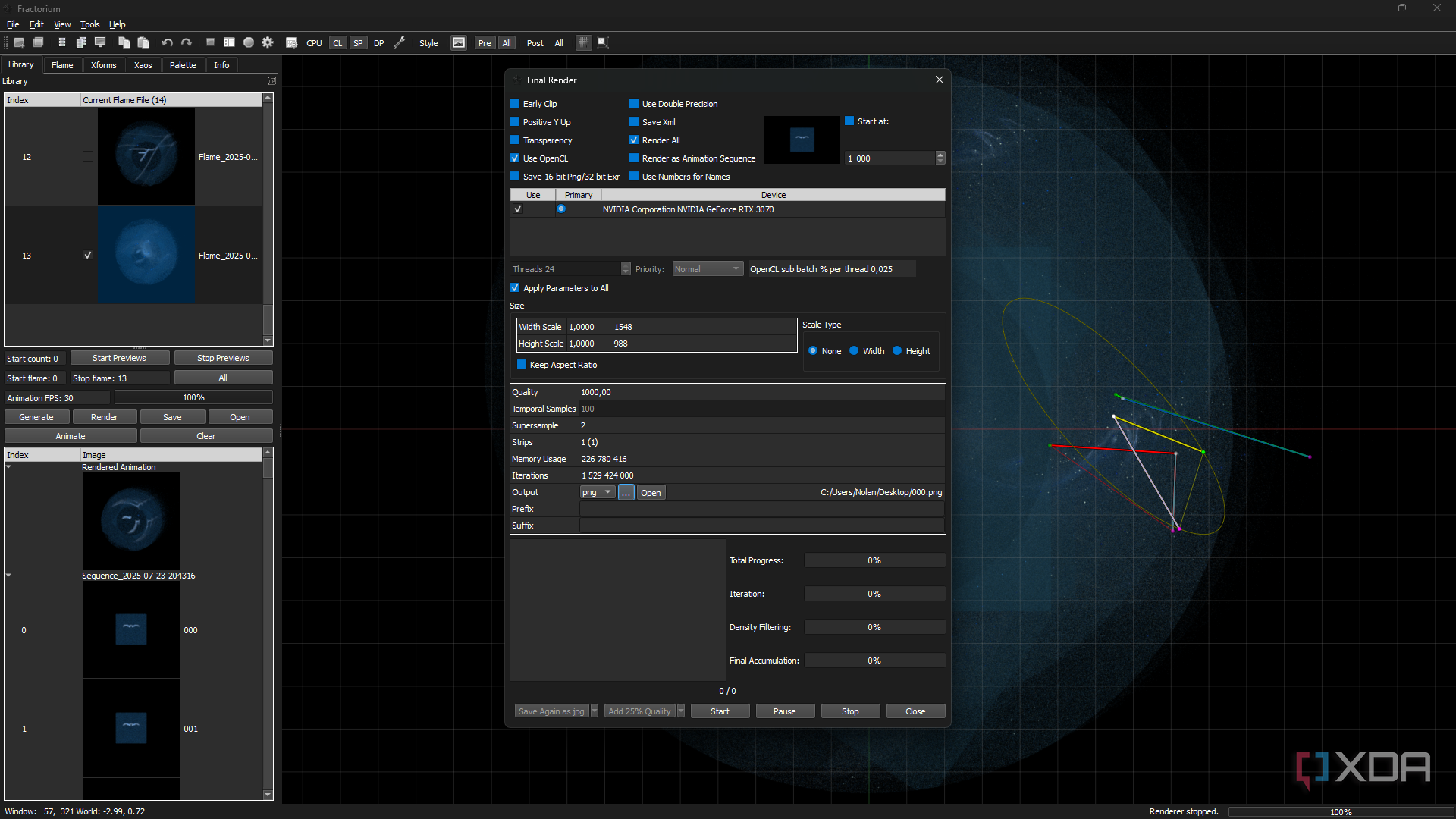Image resolution: width=1456 pixels, height=819 pixels.
Task: Enable Transparency in Final Render
Action: (x=515, y=140)
